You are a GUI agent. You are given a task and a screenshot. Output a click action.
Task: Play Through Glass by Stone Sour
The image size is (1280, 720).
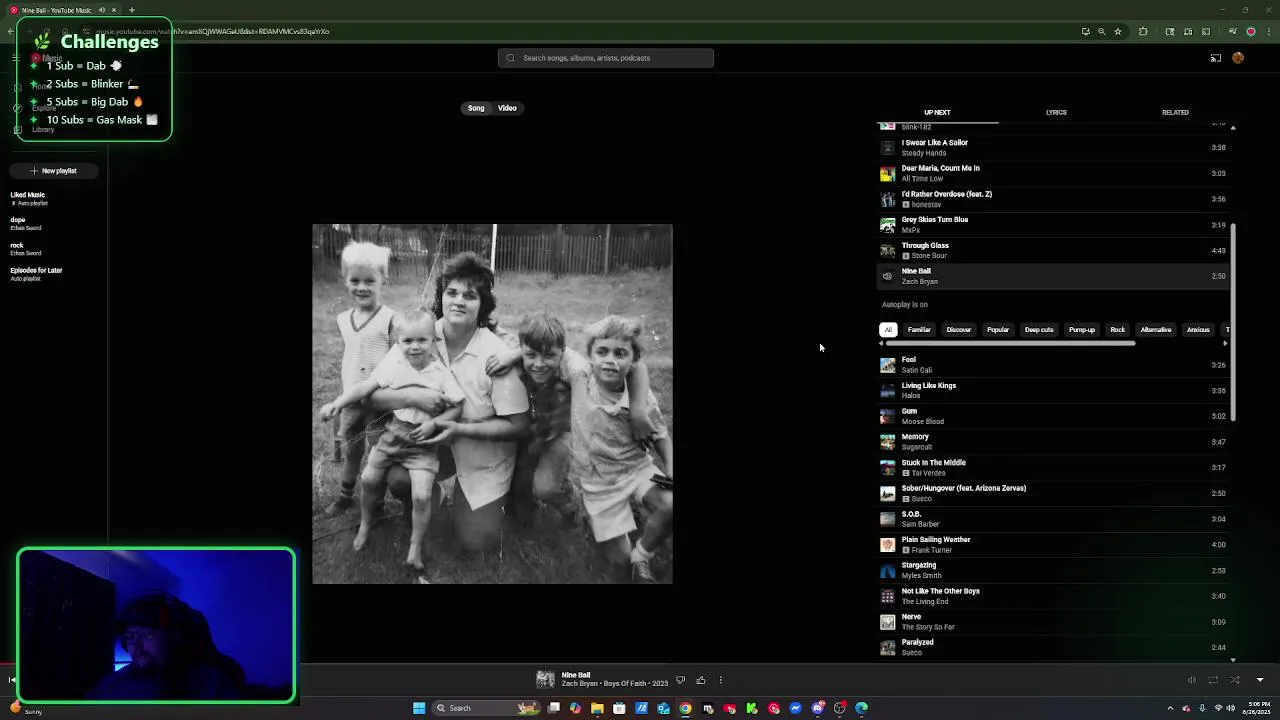click(1053, 250)
